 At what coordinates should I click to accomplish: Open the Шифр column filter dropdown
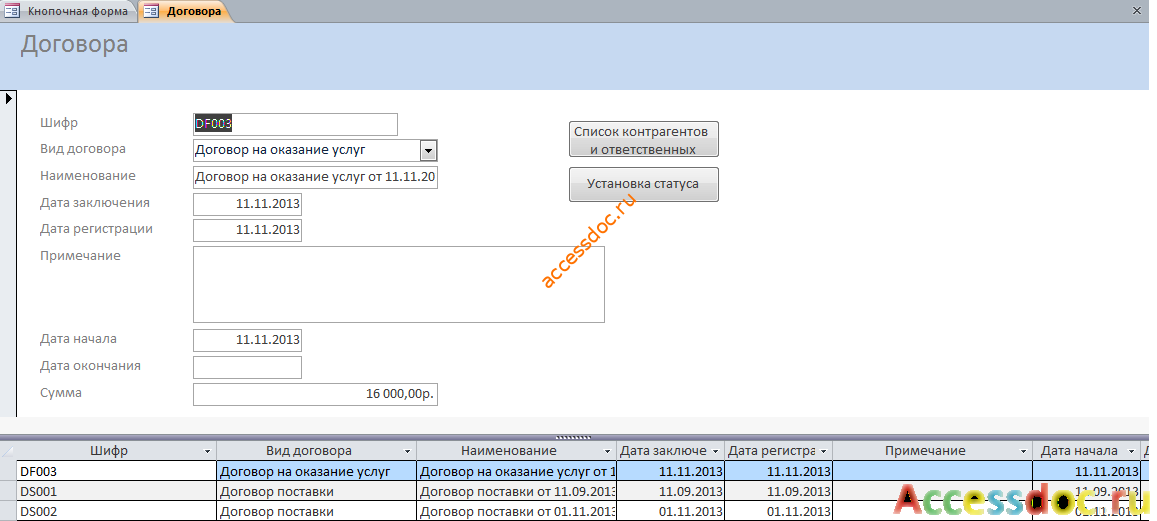(x=207, y=451)
